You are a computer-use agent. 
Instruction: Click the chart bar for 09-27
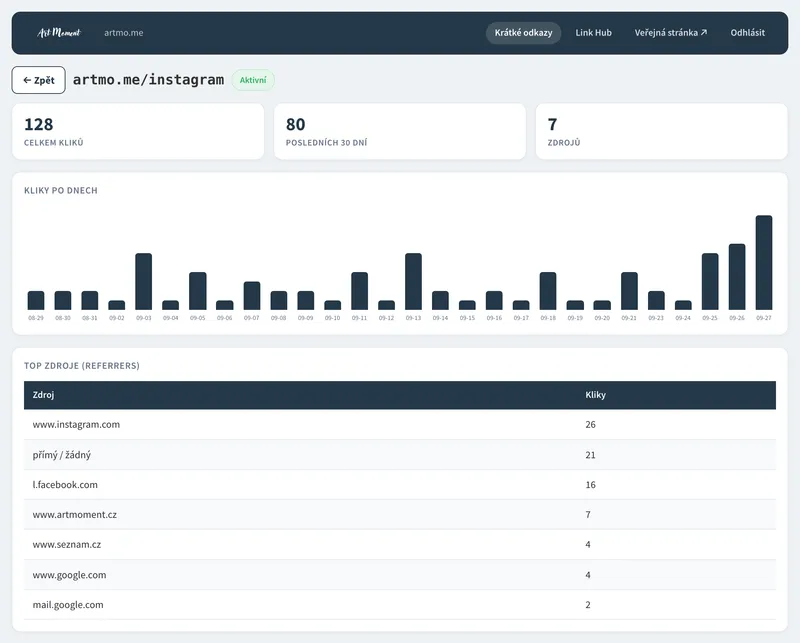click(x=764, y=263)
